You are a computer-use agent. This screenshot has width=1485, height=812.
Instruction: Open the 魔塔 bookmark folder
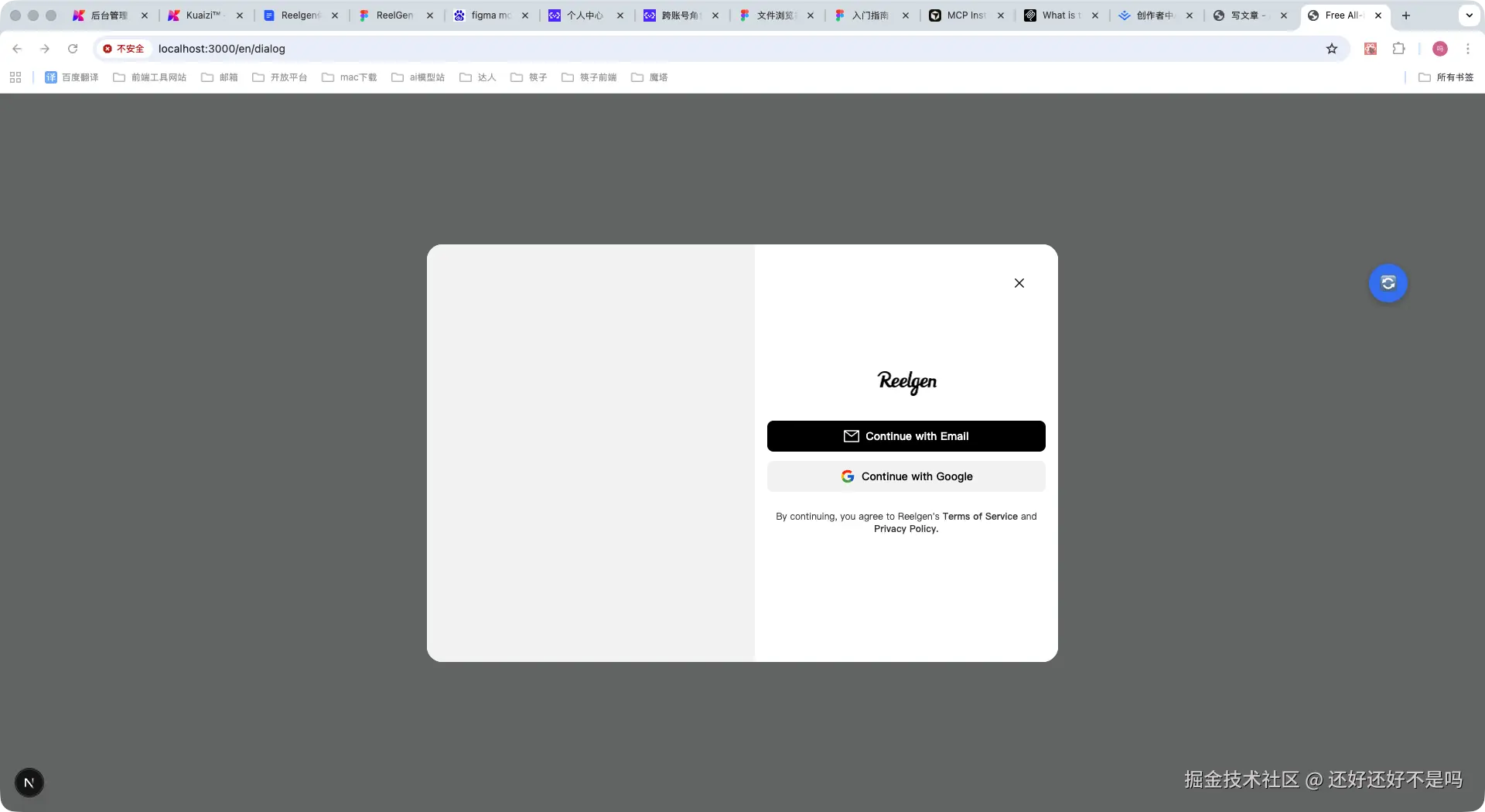pos(650,77)
